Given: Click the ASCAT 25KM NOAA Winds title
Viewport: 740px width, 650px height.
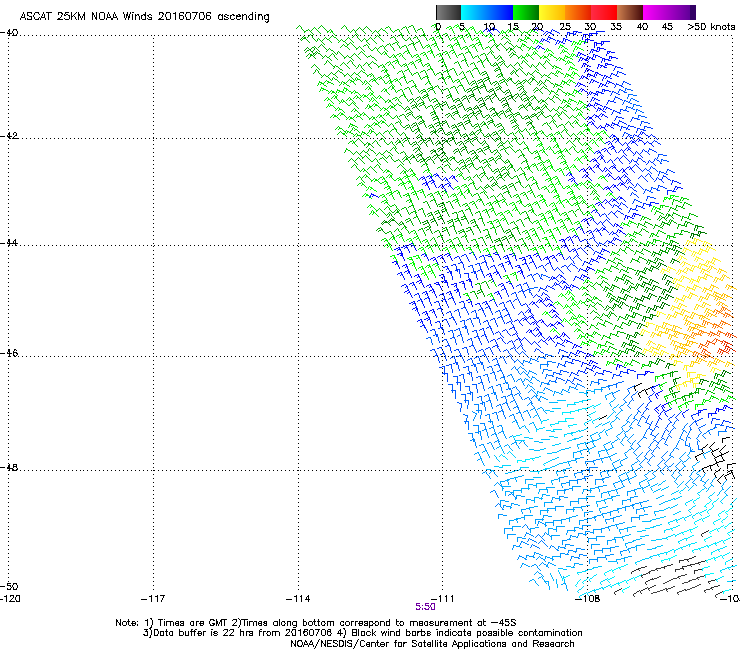Looking at the screenshot, I should click(144, 17).
